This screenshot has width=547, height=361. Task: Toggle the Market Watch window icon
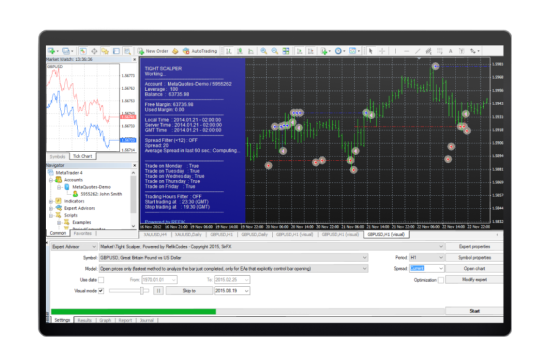(83, 51)
